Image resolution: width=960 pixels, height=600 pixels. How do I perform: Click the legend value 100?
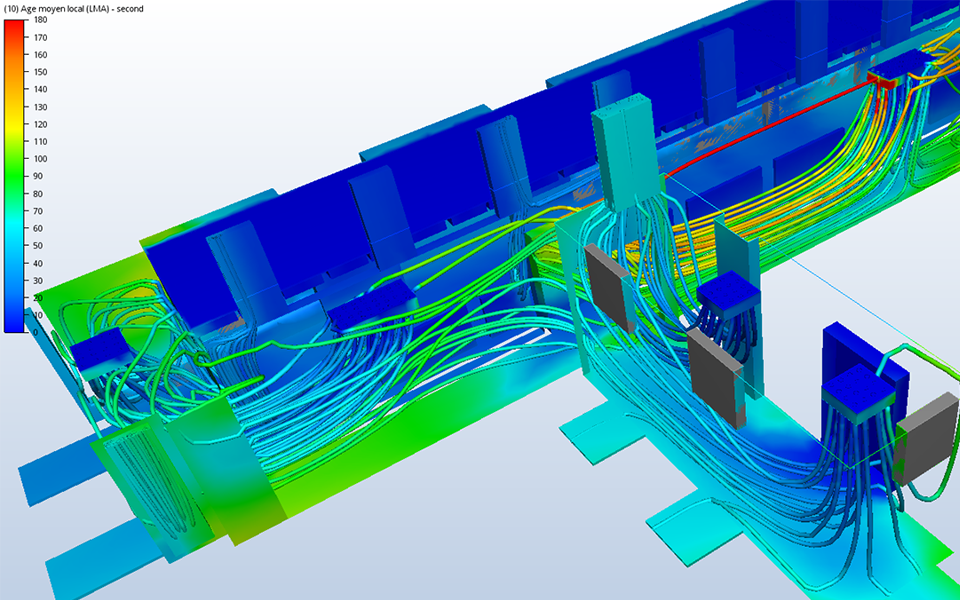click(41, 159)
